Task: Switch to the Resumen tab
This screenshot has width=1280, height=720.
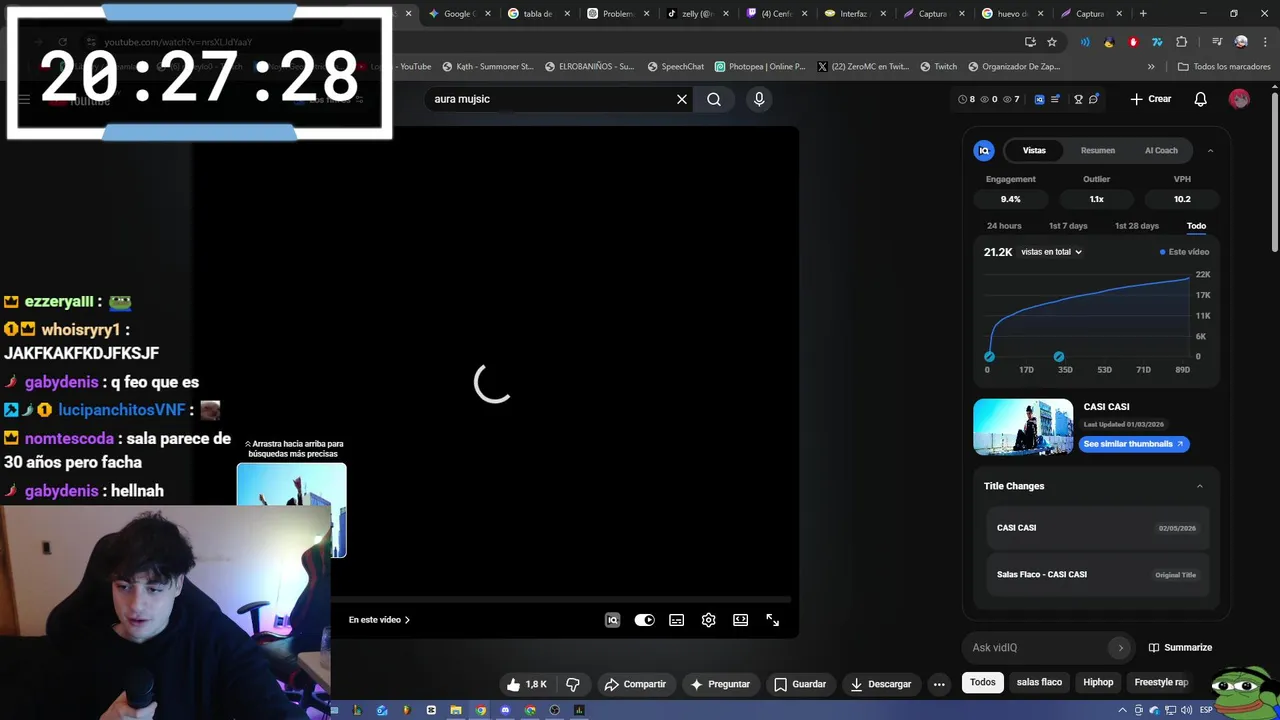Action: click(1098, 150)
